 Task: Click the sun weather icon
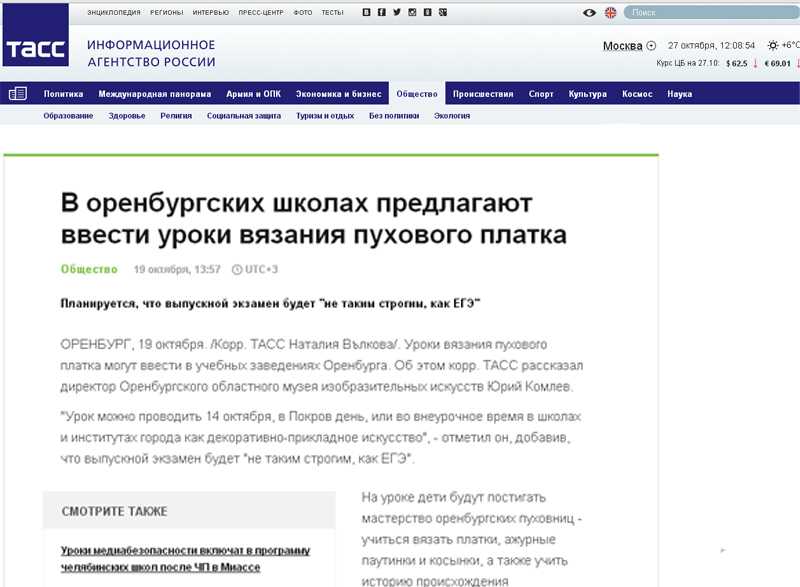tap(773, 45)
